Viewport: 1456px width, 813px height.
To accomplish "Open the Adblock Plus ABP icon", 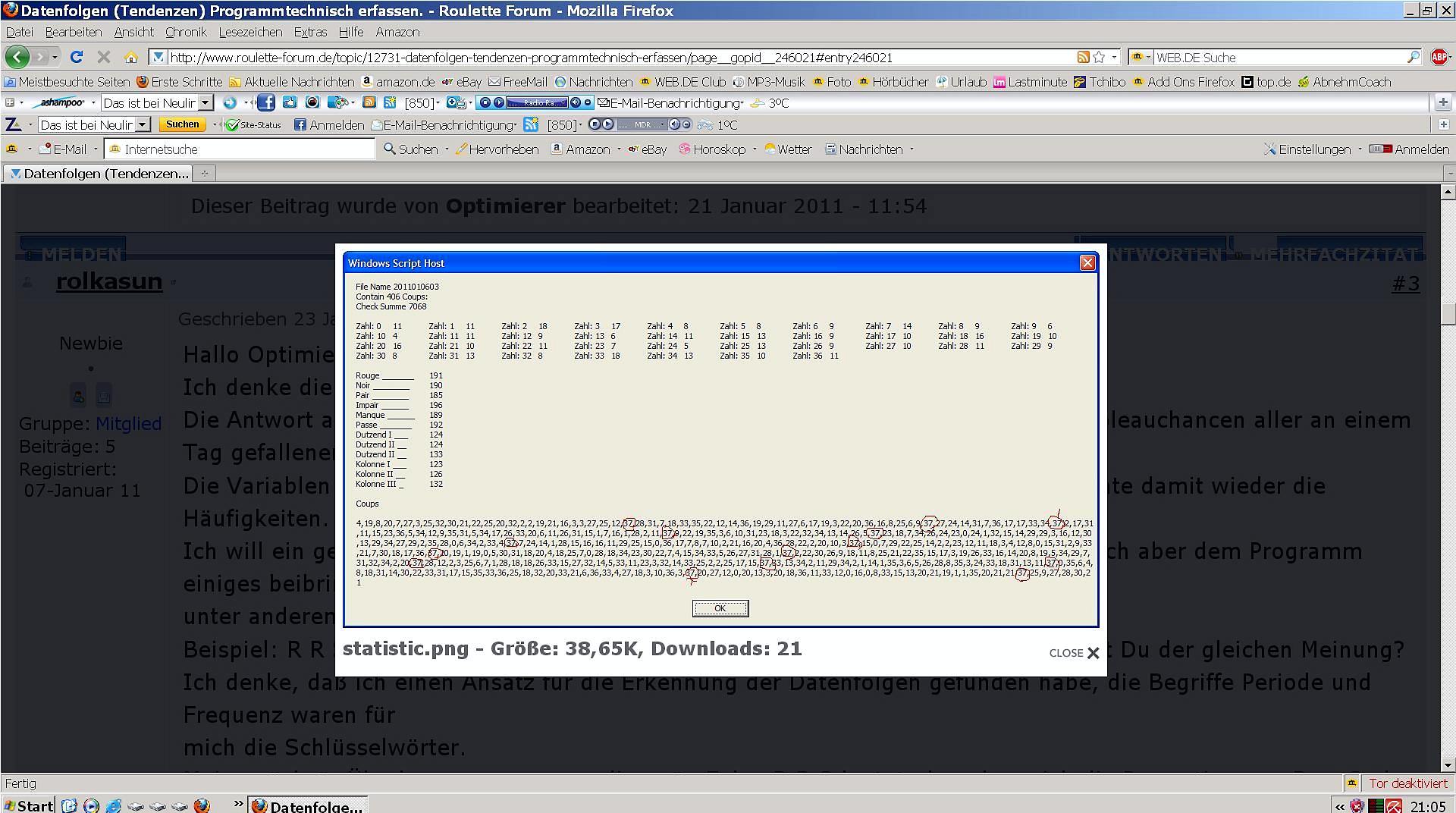I will [1439, 57].
